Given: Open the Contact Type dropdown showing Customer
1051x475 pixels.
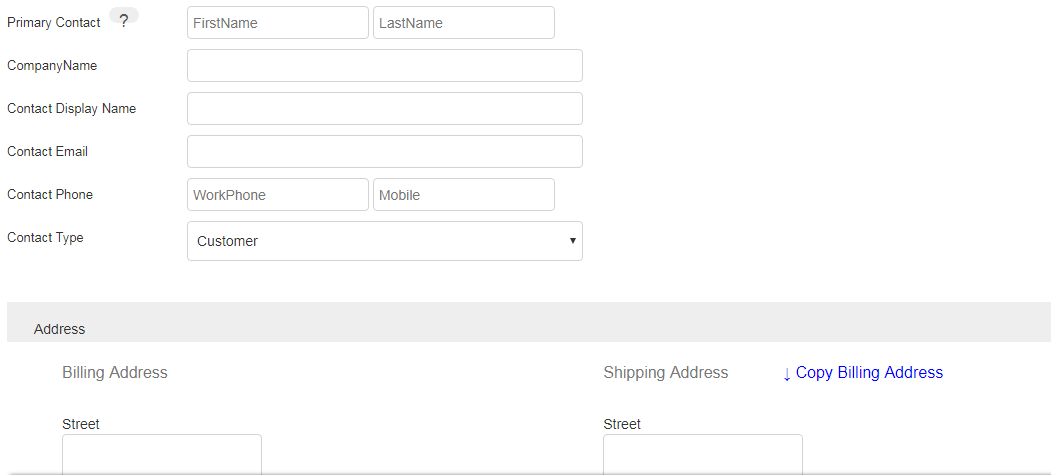Looking at the screenshot, I should pos(384,241).
